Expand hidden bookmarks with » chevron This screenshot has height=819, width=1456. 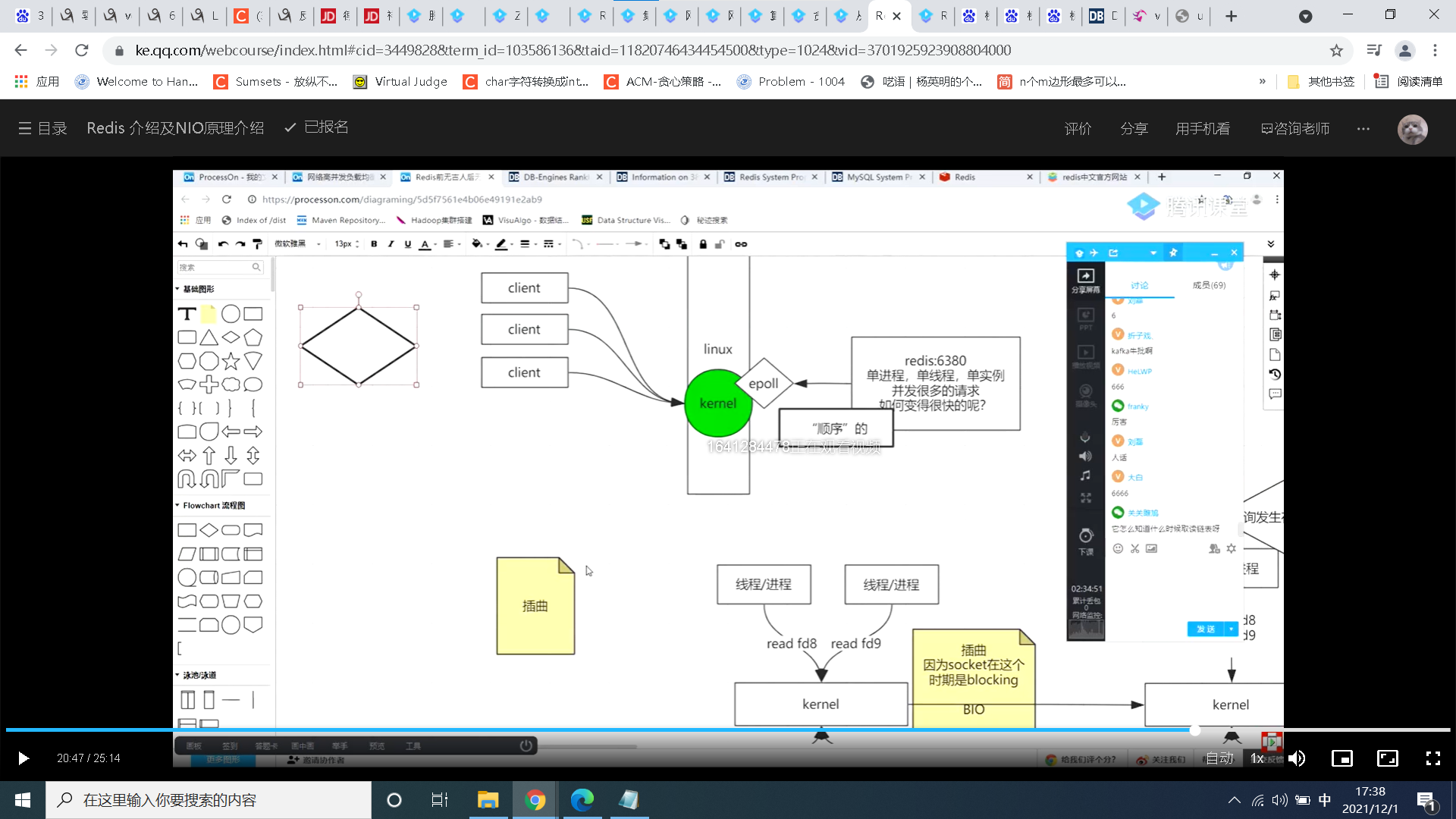pos(1262,81)
